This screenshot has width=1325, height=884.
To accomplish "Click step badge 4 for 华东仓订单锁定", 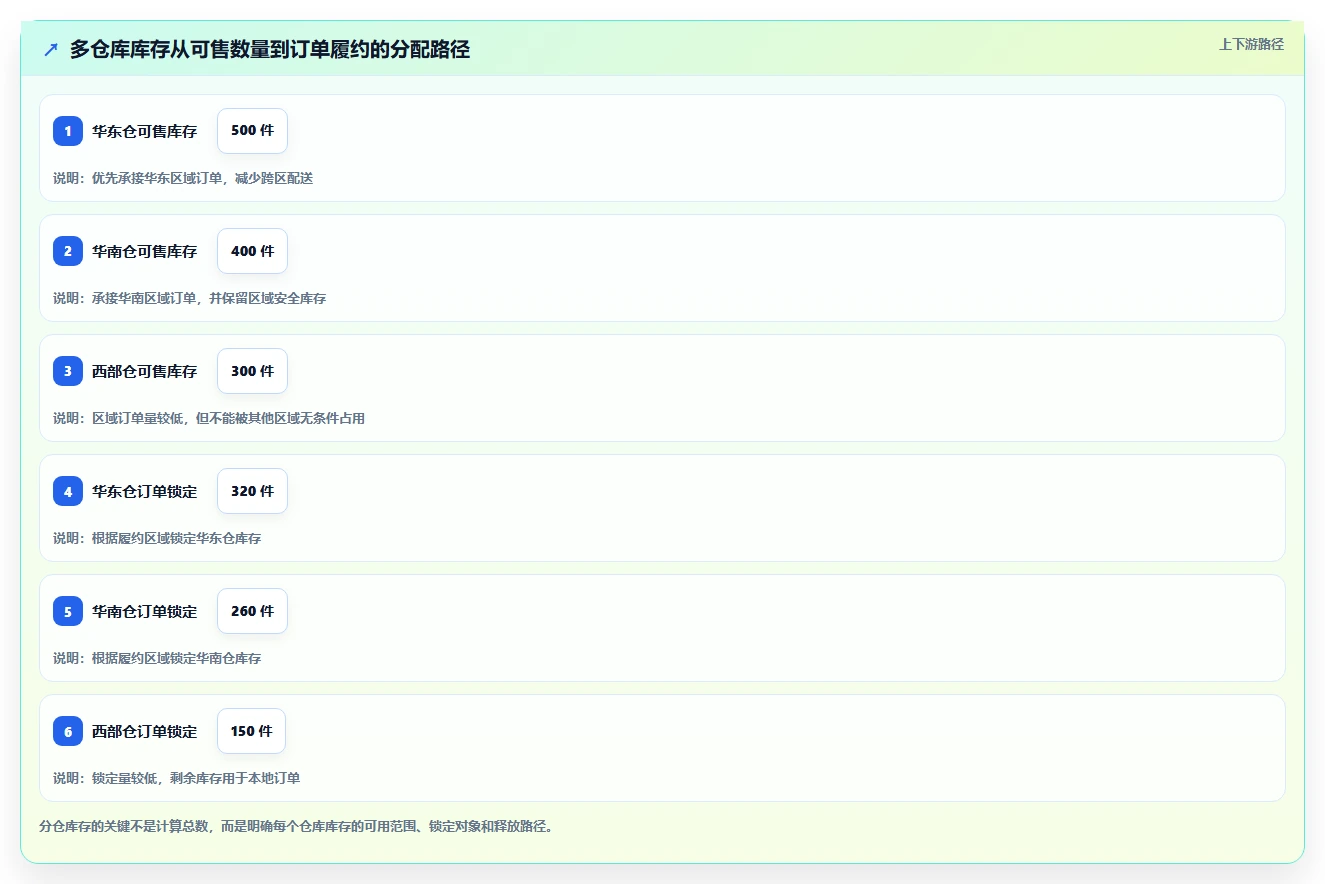I will tap(68, 491).
